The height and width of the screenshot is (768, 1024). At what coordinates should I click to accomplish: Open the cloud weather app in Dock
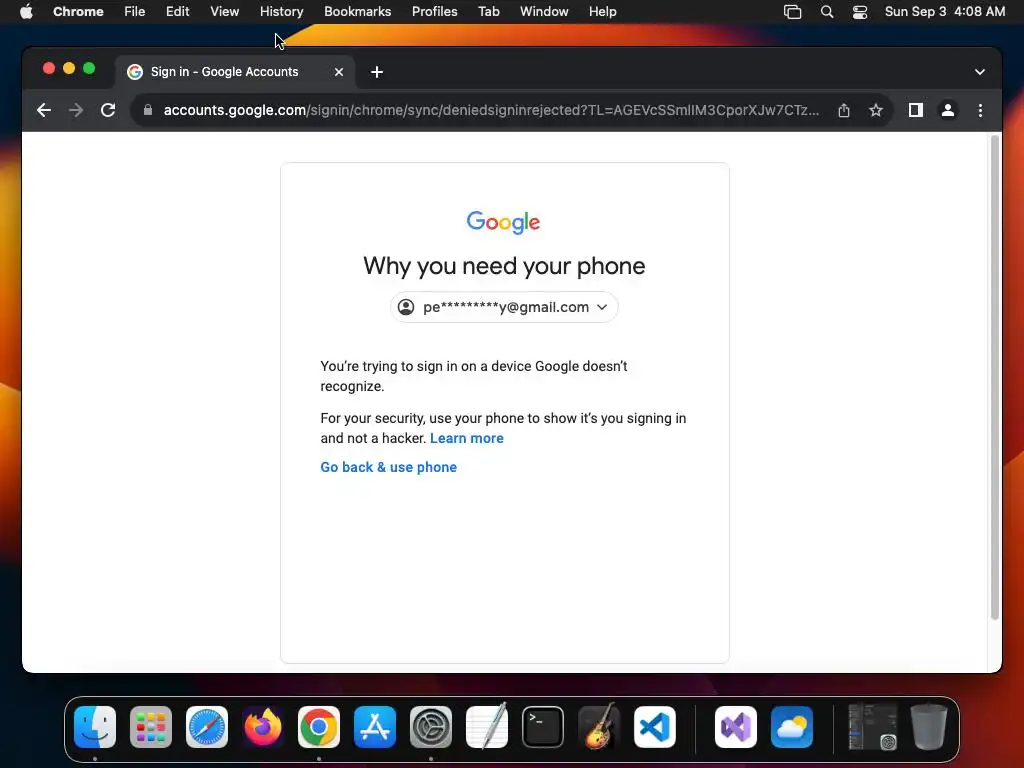click(x=792, y=727)
